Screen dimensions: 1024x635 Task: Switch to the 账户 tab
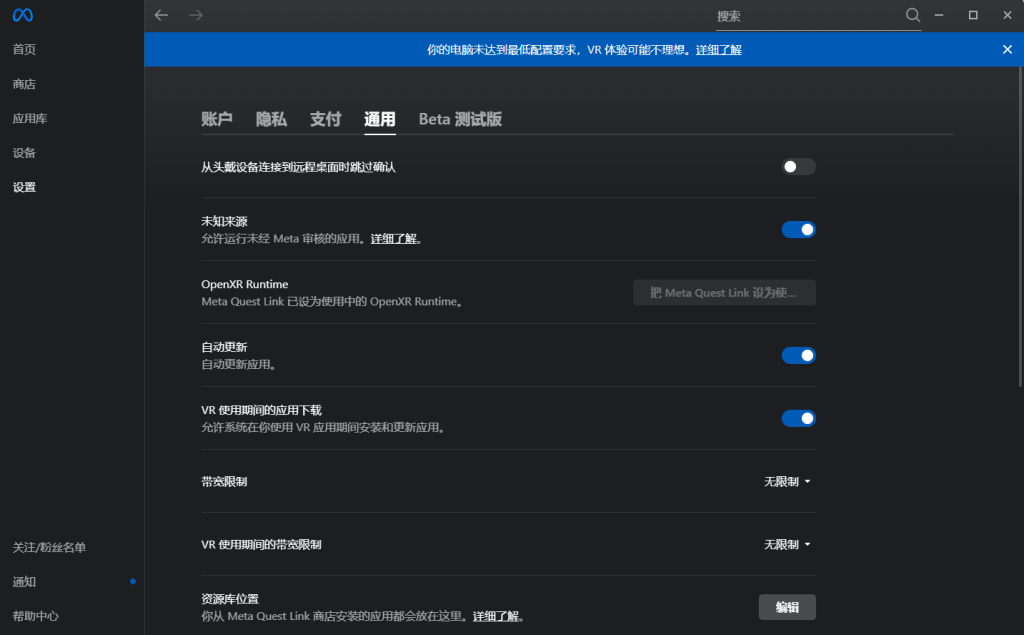[217, 119]
